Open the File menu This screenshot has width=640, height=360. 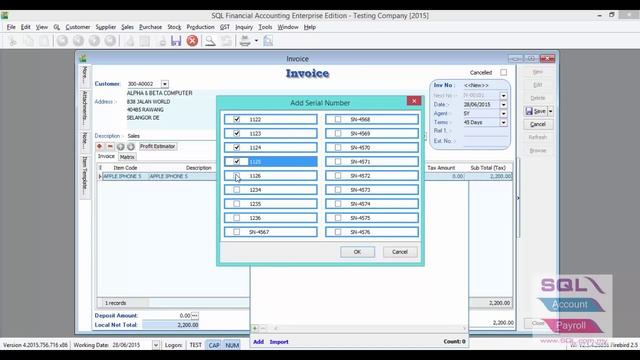tap(11, 27)
